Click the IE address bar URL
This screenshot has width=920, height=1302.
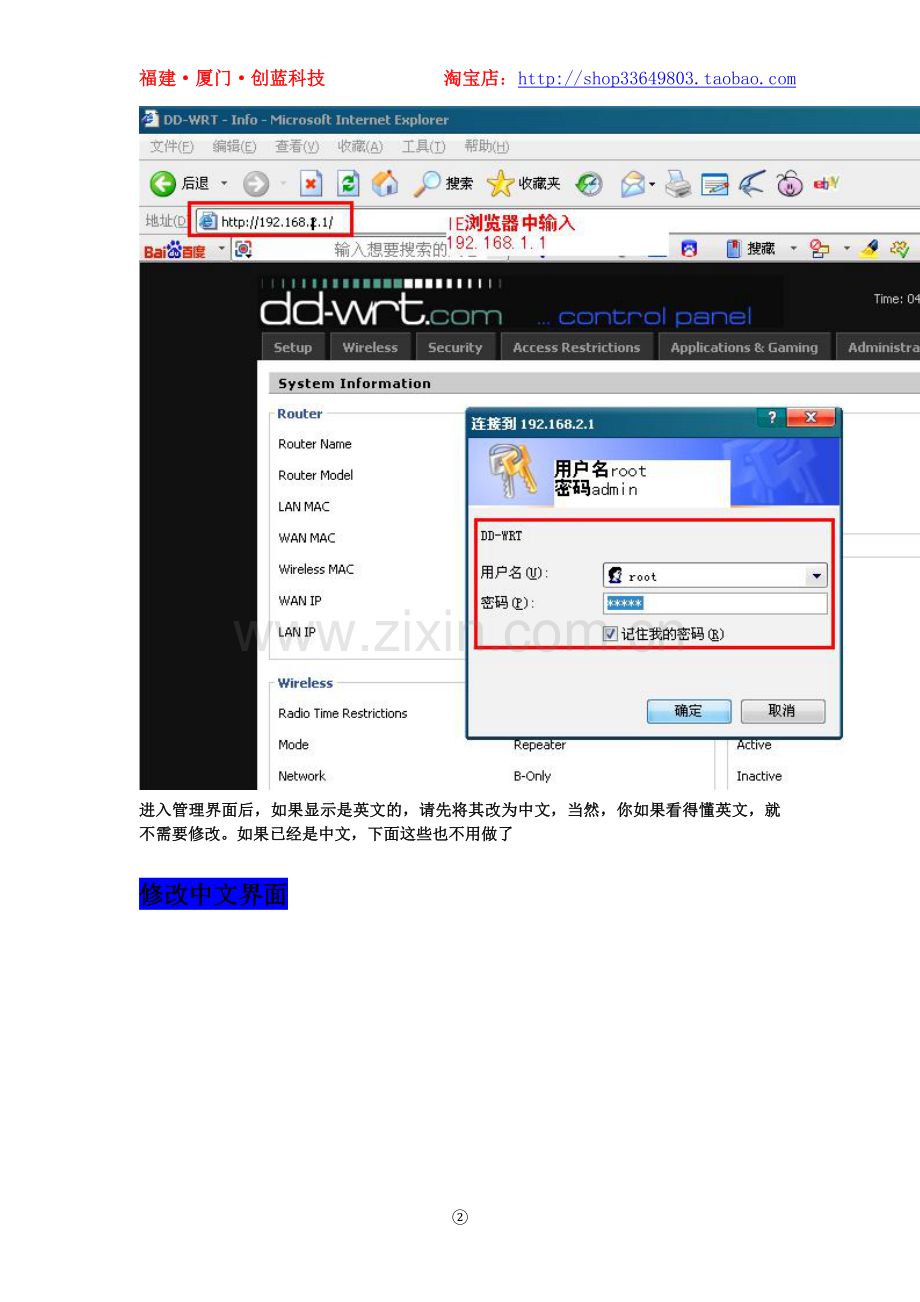[277, 222]
